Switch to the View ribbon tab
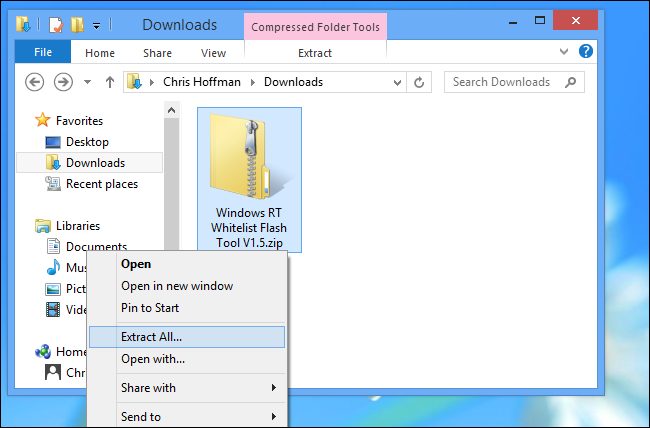Screen dimensions: 650x428 [213, 53]
